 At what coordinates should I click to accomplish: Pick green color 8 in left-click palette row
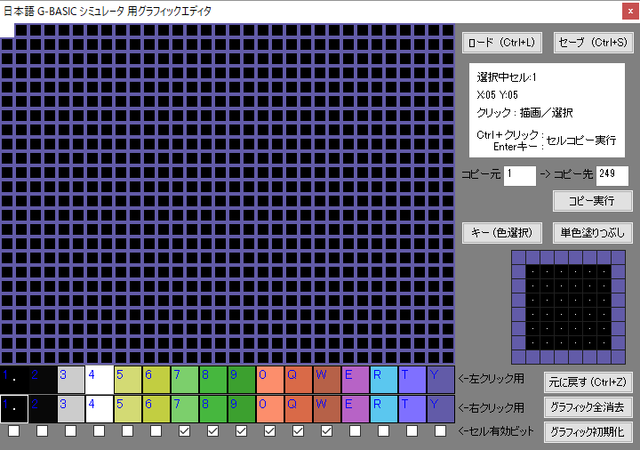213,380
